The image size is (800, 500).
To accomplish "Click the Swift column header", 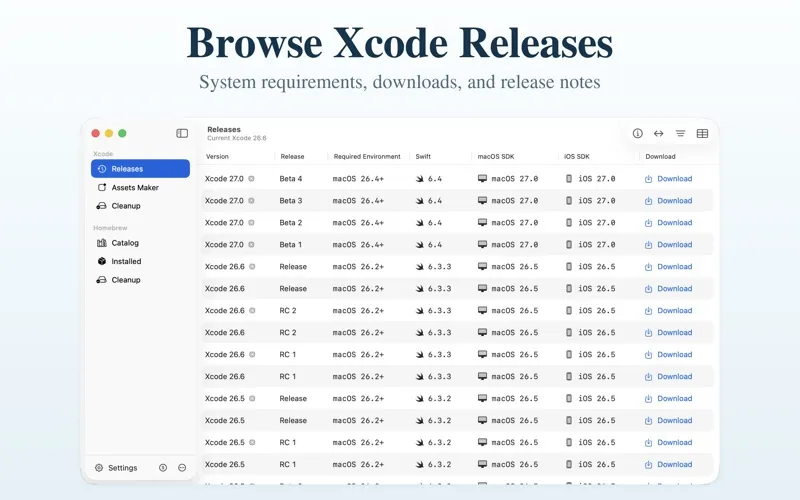I will point(423,157).
